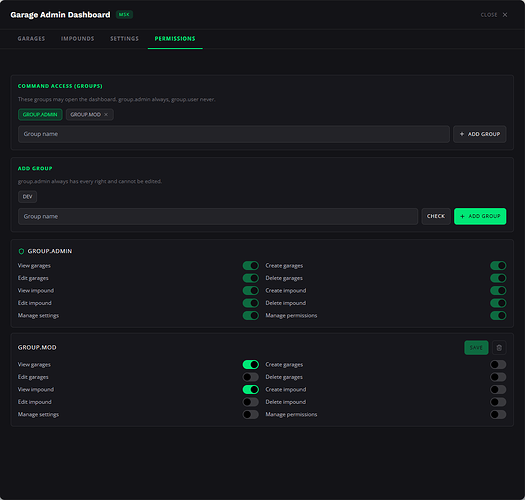Focus the Command Access group name field
The height and width of the screenshot is (500, 525).
tap(234, 134)
